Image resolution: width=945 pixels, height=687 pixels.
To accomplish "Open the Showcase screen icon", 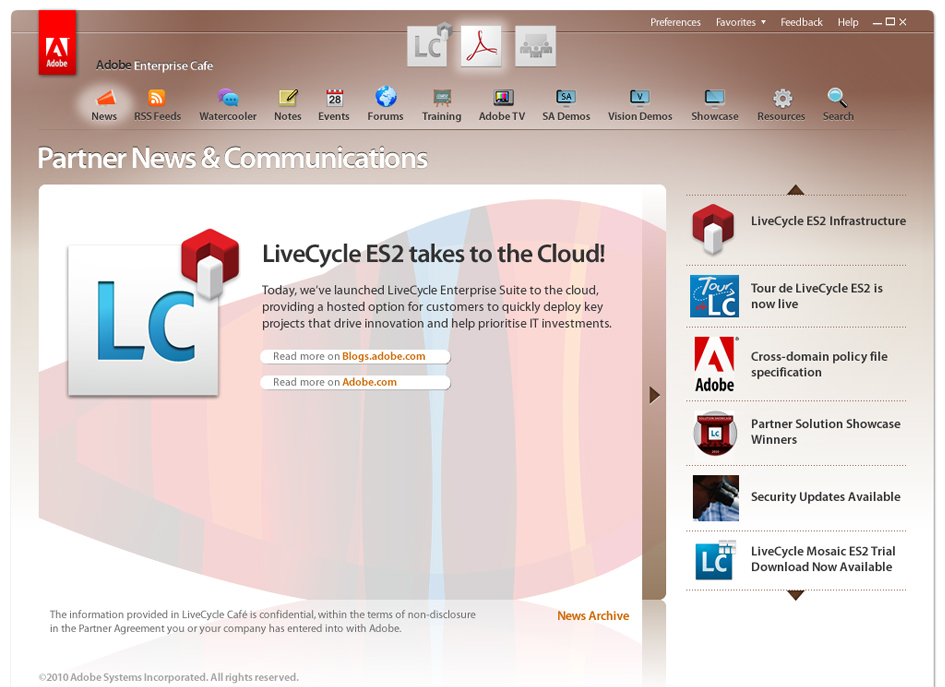I will click(715, 98).
